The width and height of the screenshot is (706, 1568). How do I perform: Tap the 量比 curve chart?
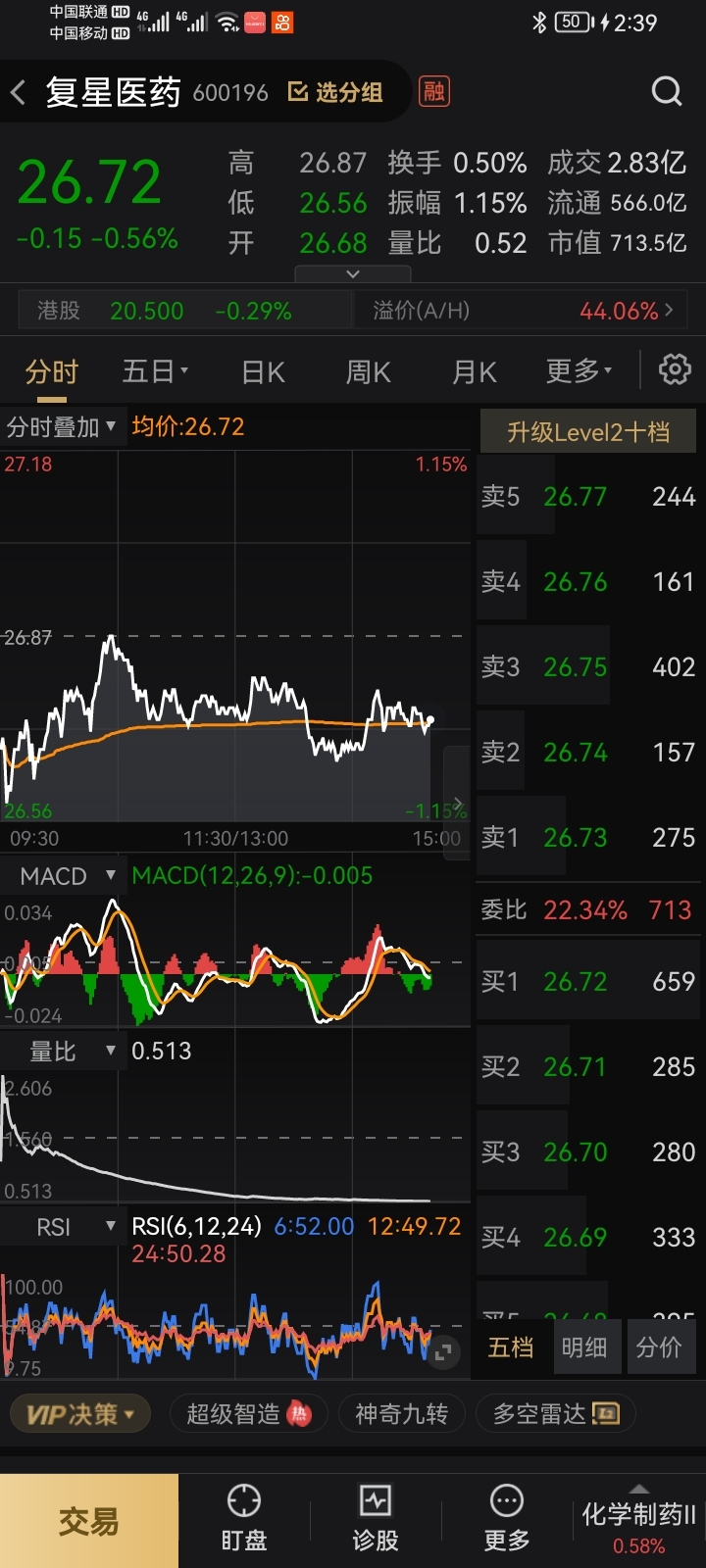[233, 1137]
